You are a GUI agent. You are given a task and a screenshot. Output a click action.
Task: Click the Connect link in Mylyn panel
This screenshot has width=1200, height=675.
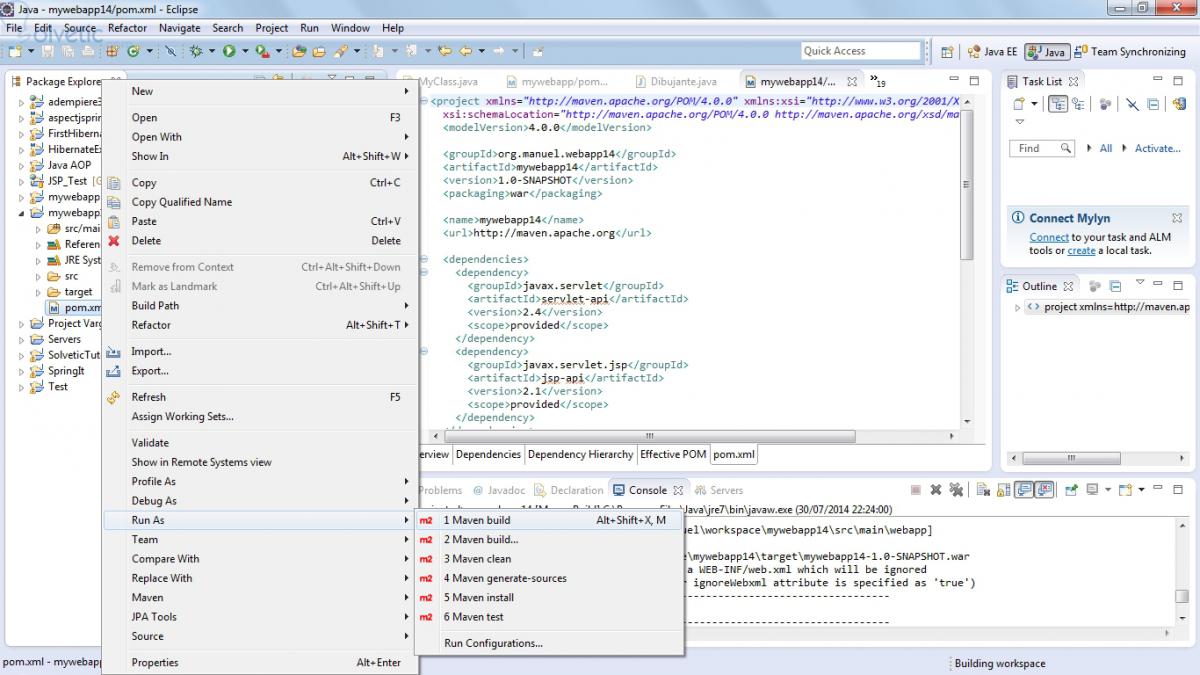[x=1049, y=237]
